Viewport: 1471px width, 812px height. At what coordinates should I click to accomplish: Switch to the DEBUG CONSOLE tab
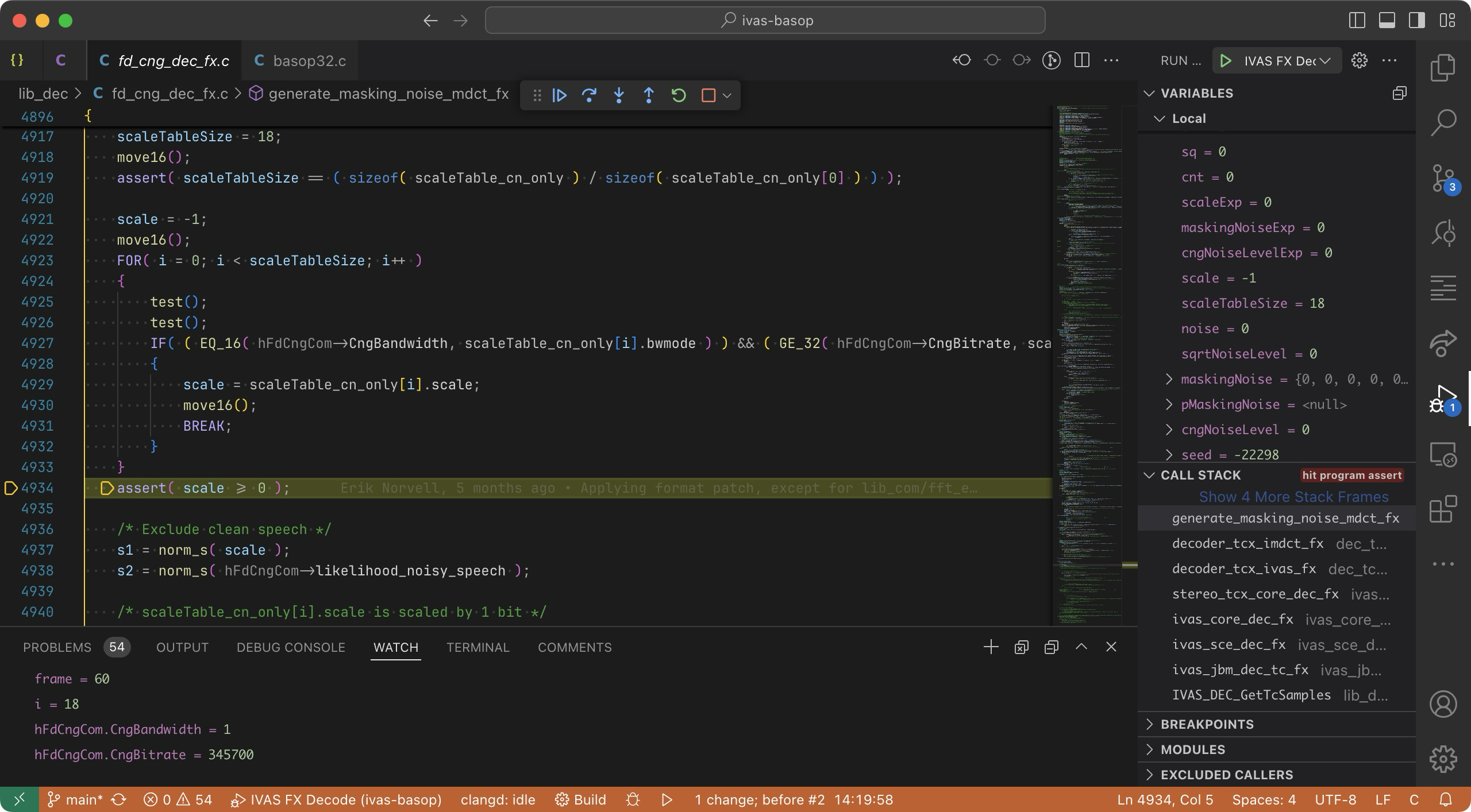[291, 647]
